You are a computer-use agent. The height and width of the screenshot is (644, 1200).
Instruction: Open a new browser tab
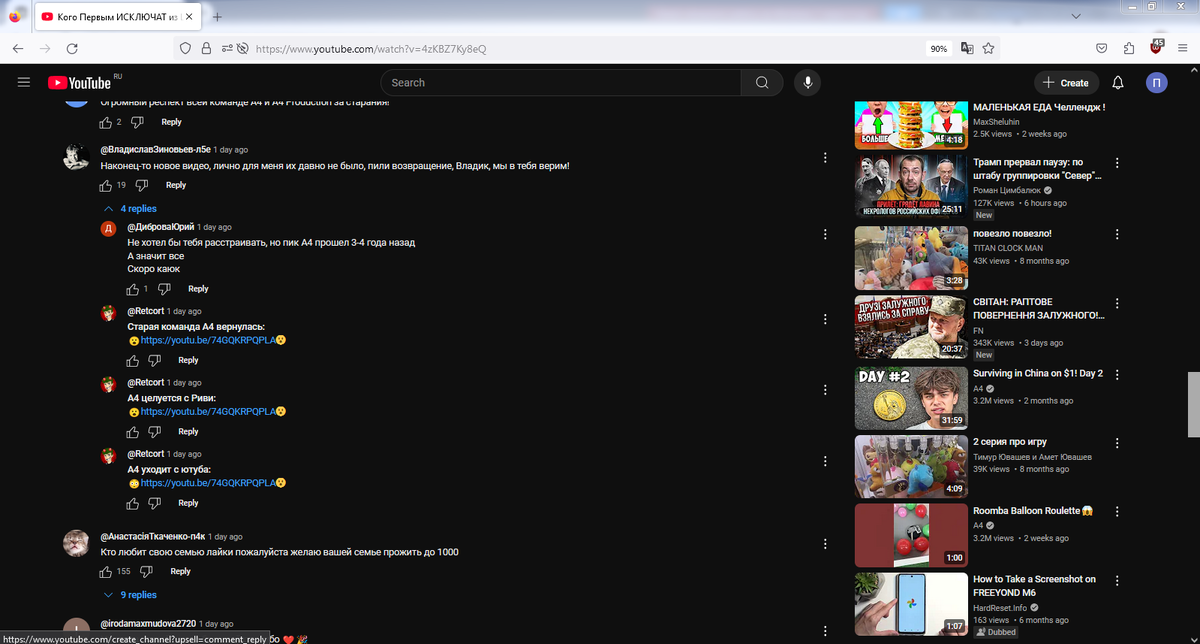[x=217, y=17]
